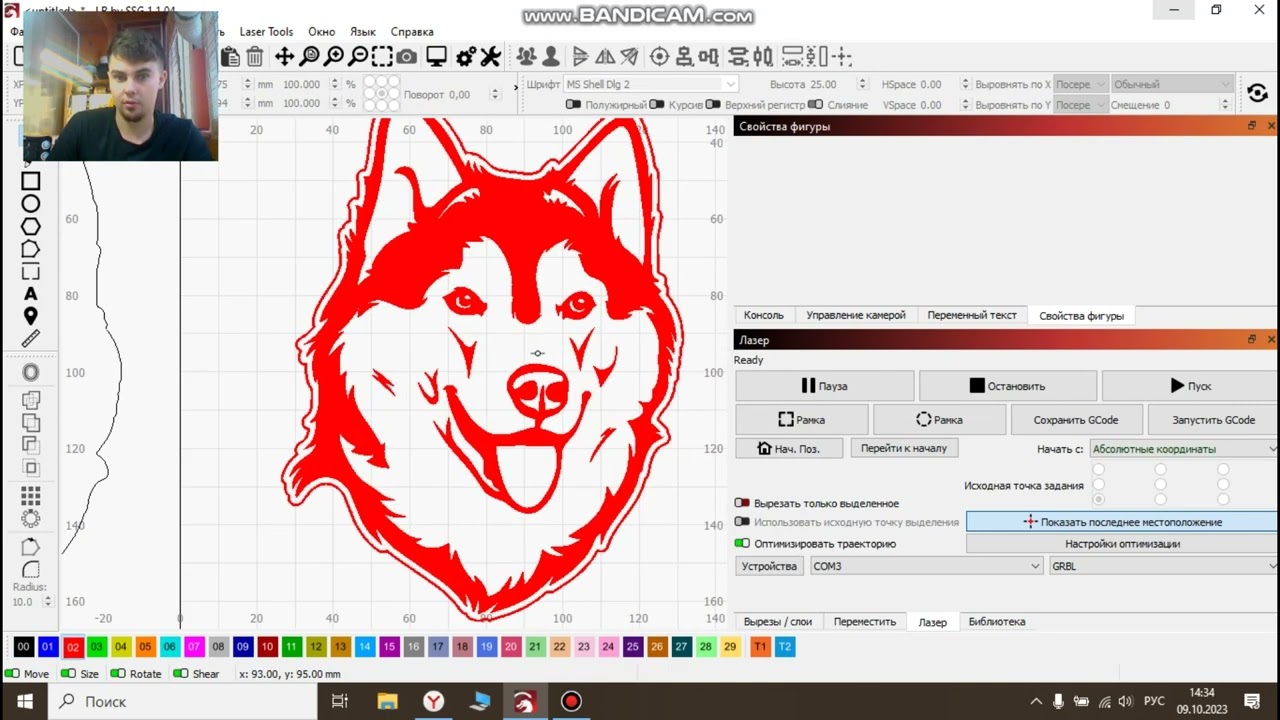Click the Пуск start button

(x=1190, y=386)
